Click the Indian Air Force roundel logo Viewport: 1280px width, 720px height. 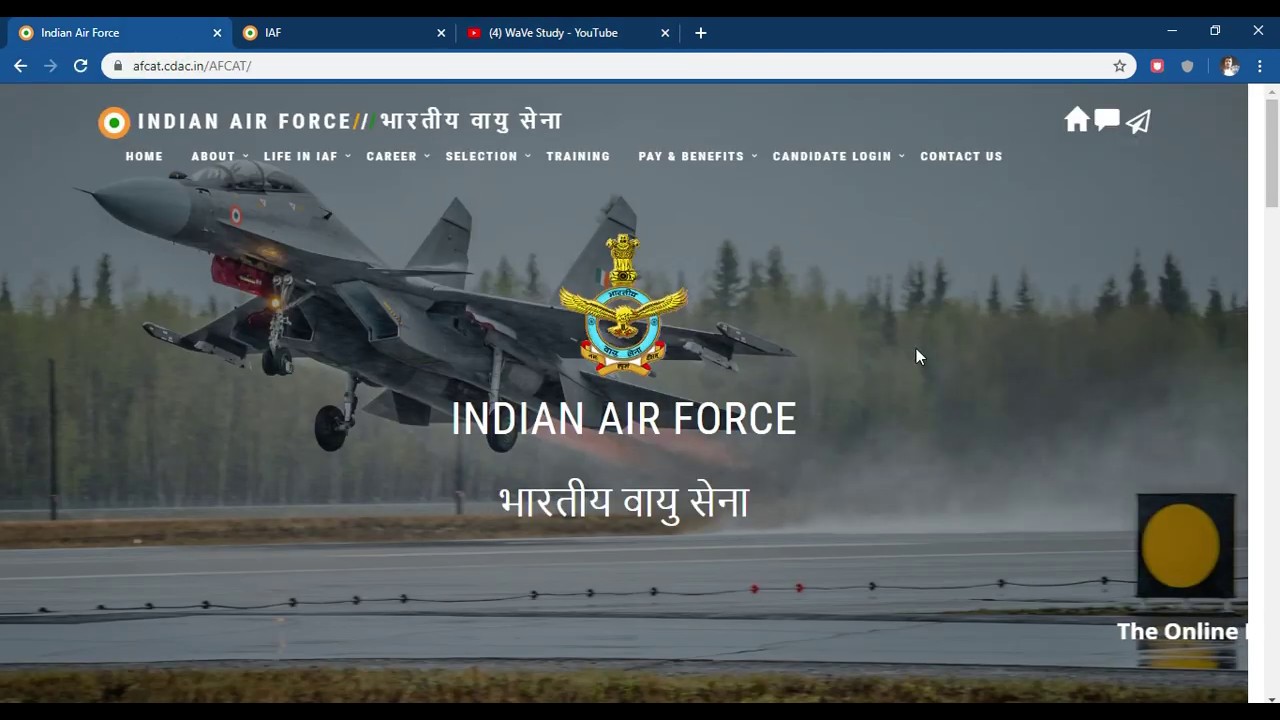[114, 122]
